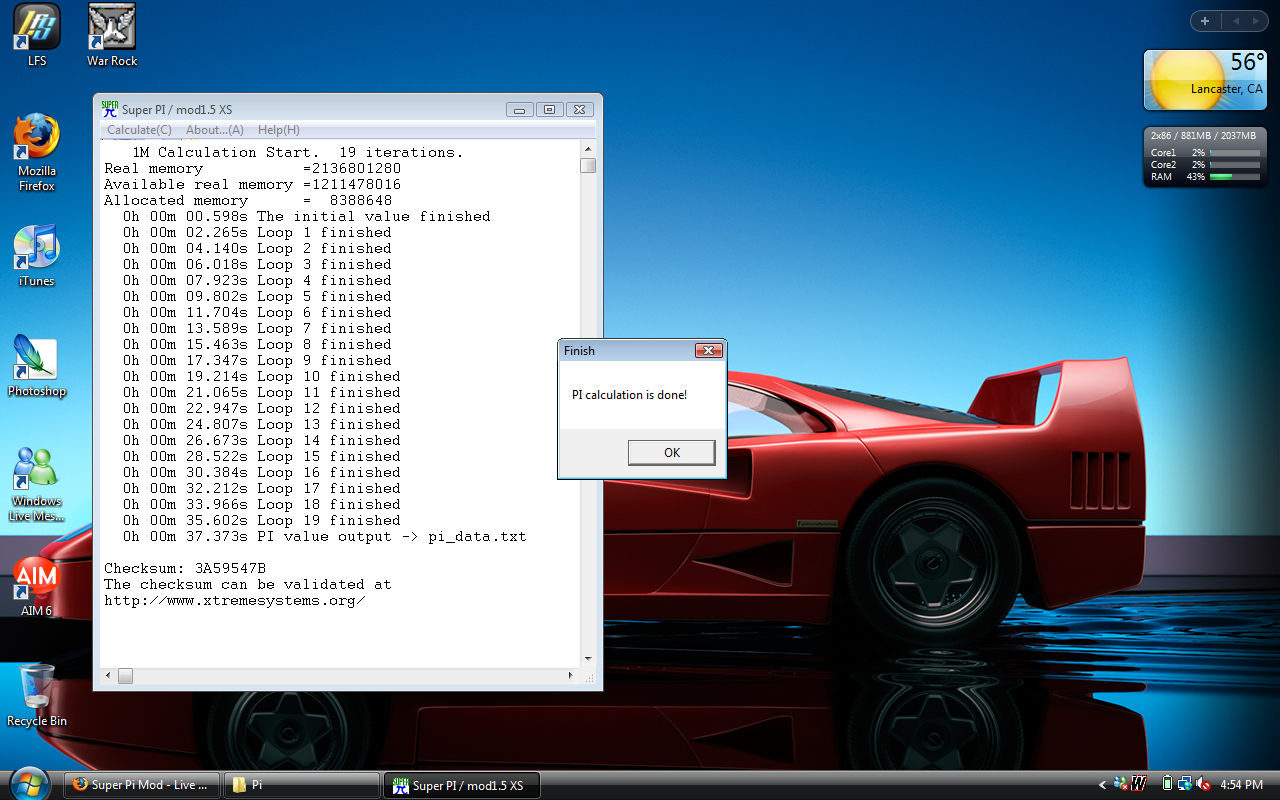Open the About...(A) menu

[x=215, y=130]
